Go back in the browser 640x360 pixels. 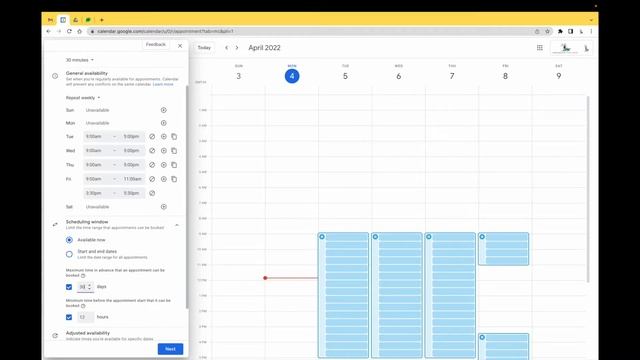(x=49, y=31)
